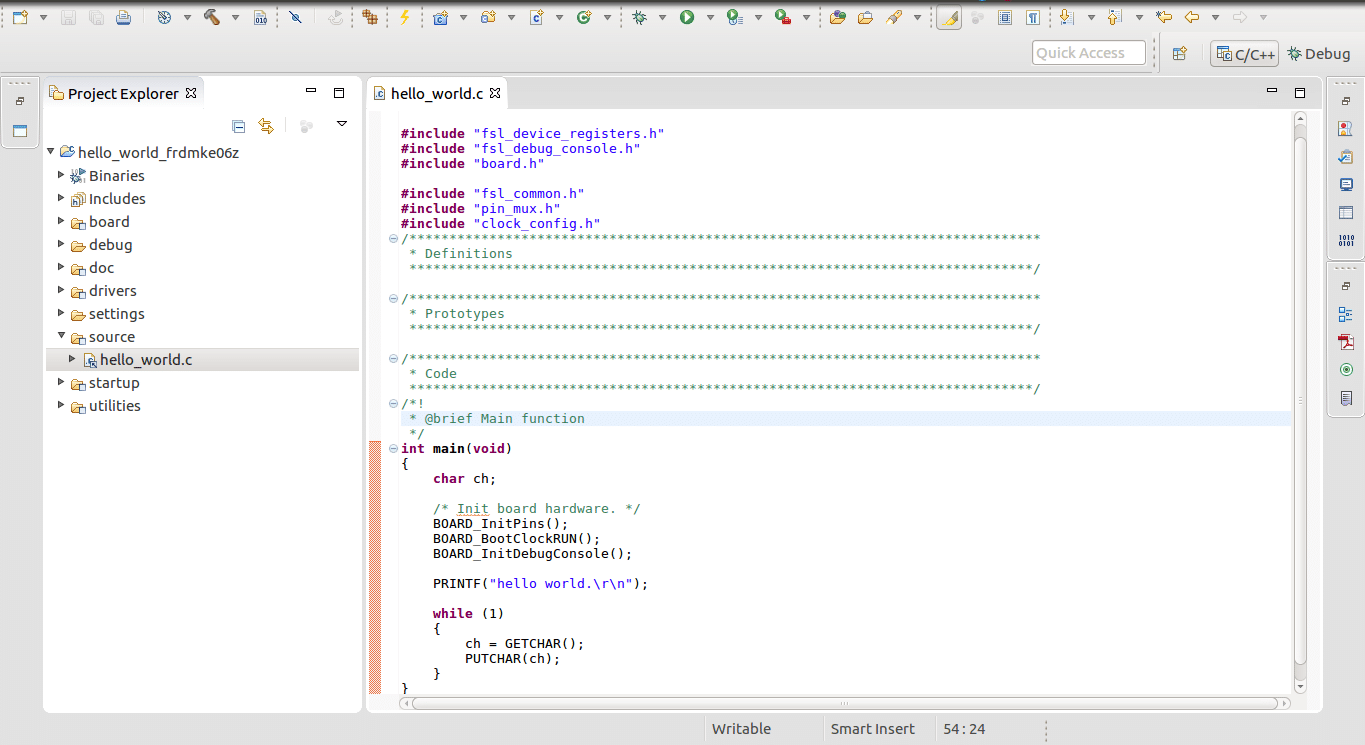The width and height of the screenshot is (1365, 745).
Task: Select the doc folder
Action: [101, 267]
